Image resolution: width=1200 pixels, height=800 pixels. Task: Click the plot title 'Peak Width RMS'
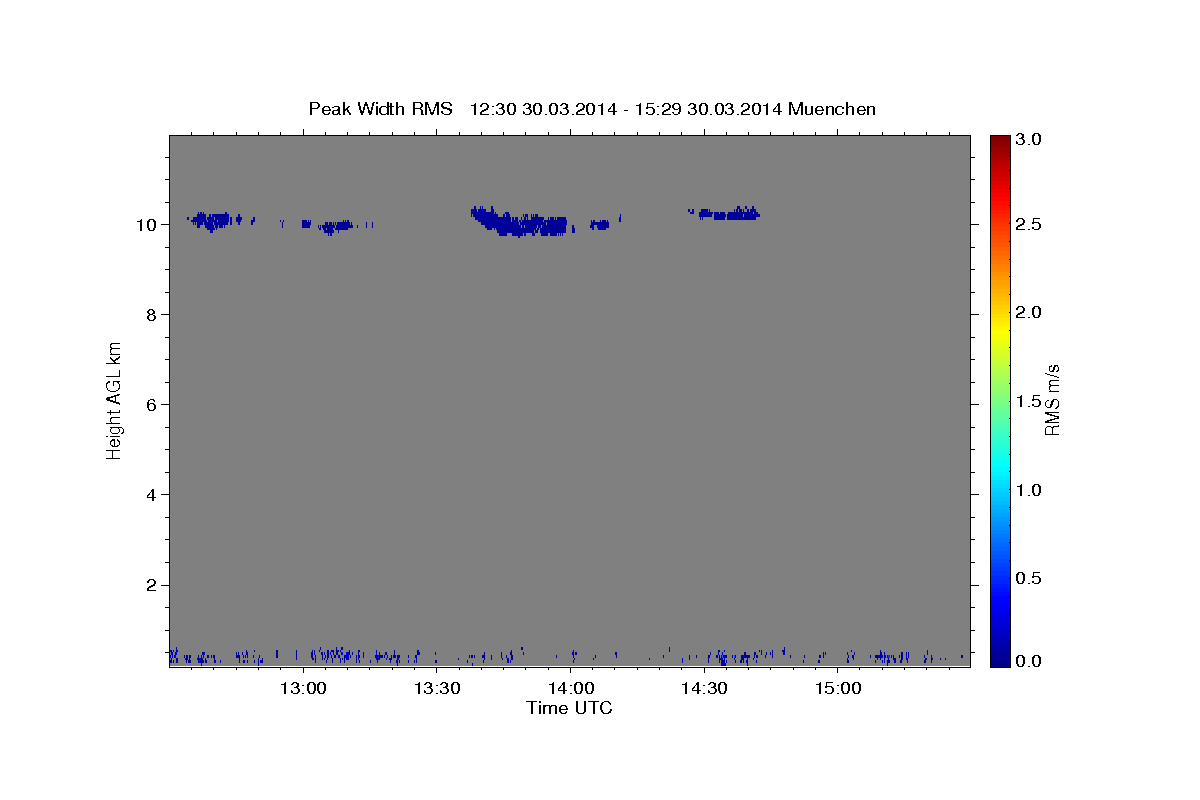[x=380, y=109]
